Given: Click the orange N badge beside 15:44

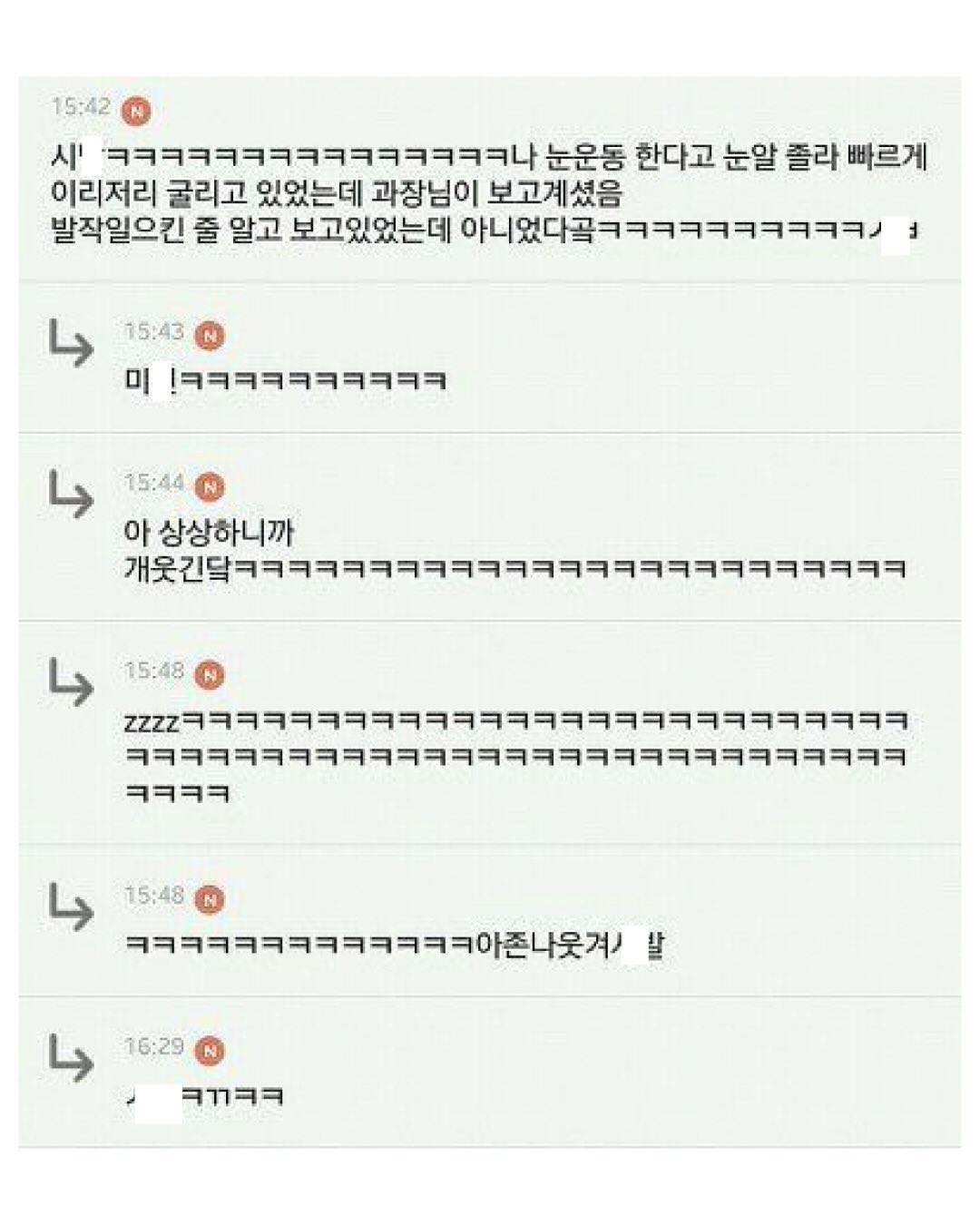Looking at the screenshot, I should tap(210, 487).
